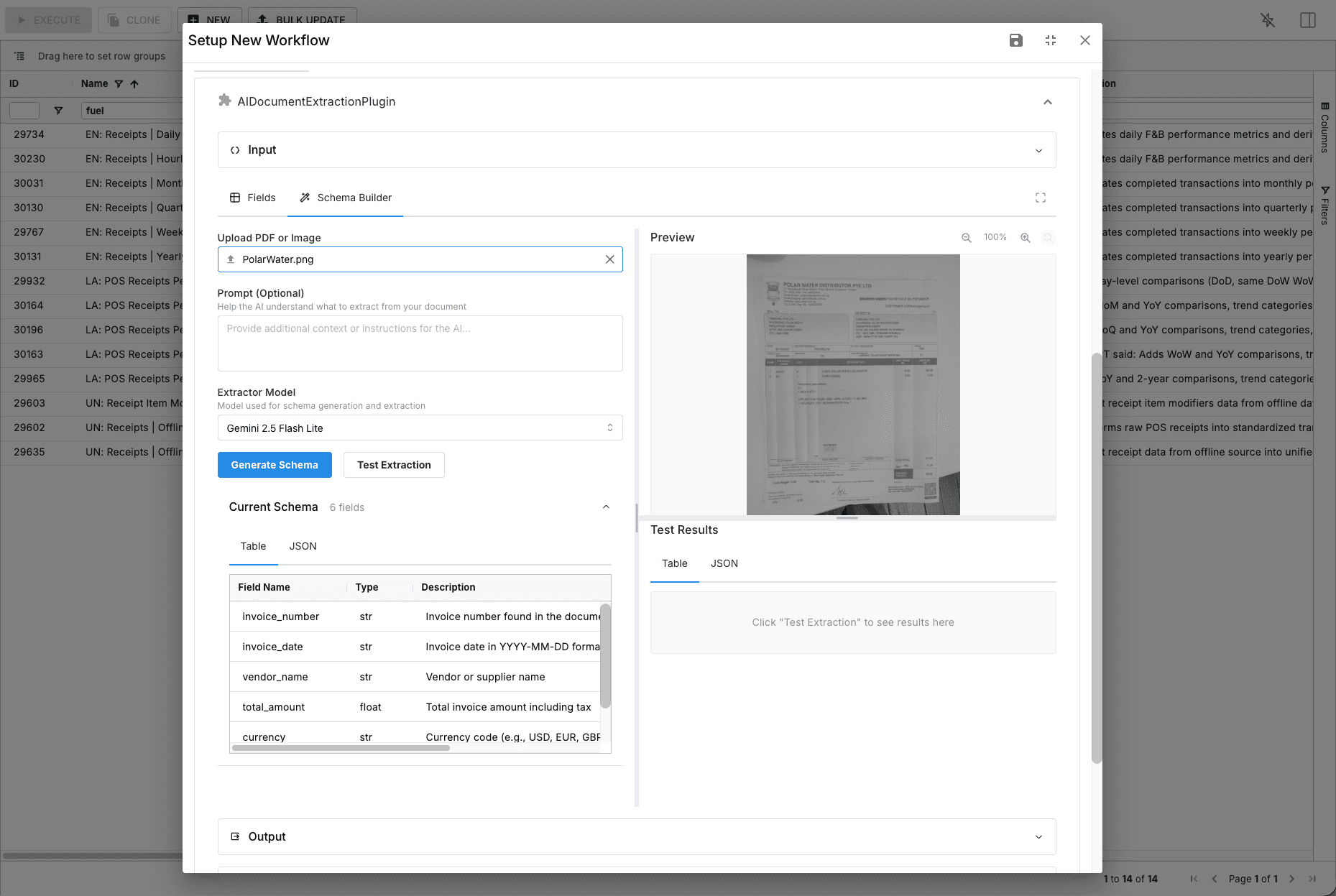Click the PolarWater invoice preview image

[853, 384]
